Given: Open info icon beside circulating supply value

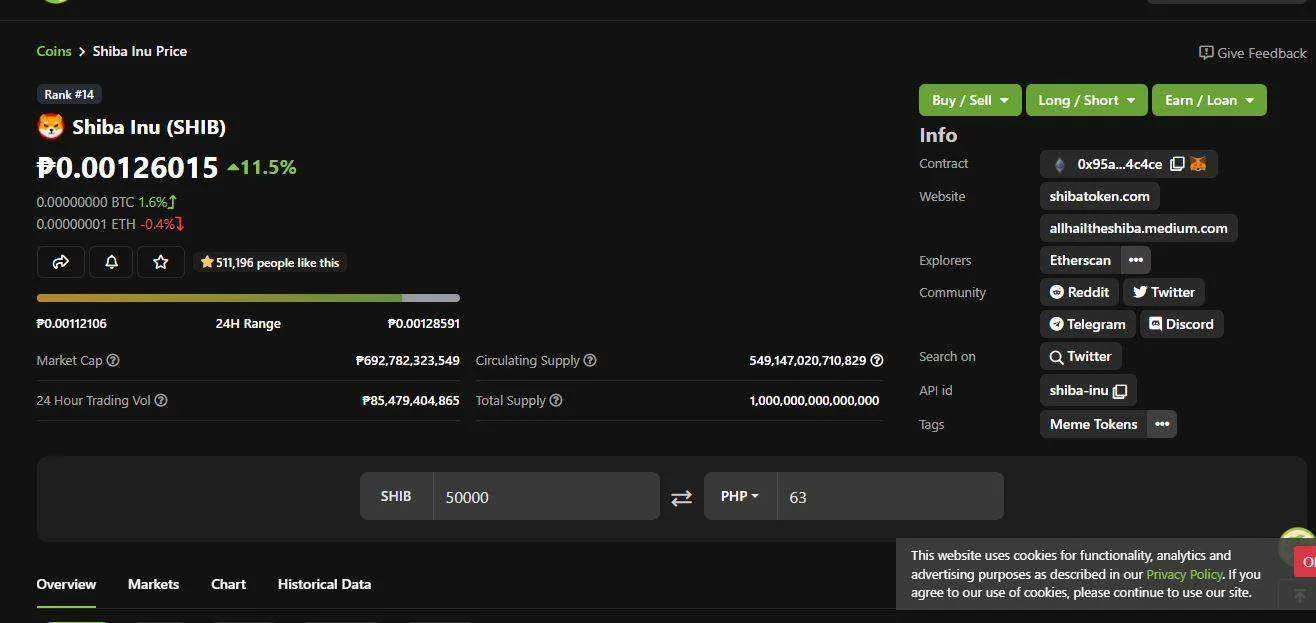Looking at the screenshot, I should click(877, 360).
